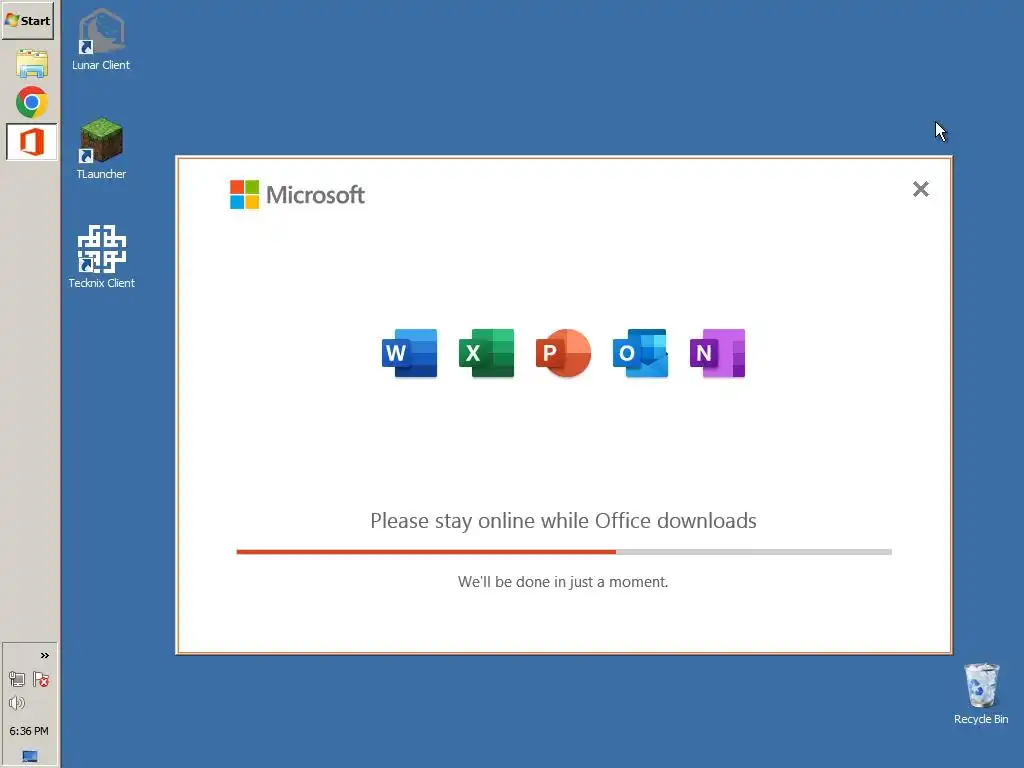1024x768 pixels.
Task: Open the Recycle Bin
Action: coord(981,694)
